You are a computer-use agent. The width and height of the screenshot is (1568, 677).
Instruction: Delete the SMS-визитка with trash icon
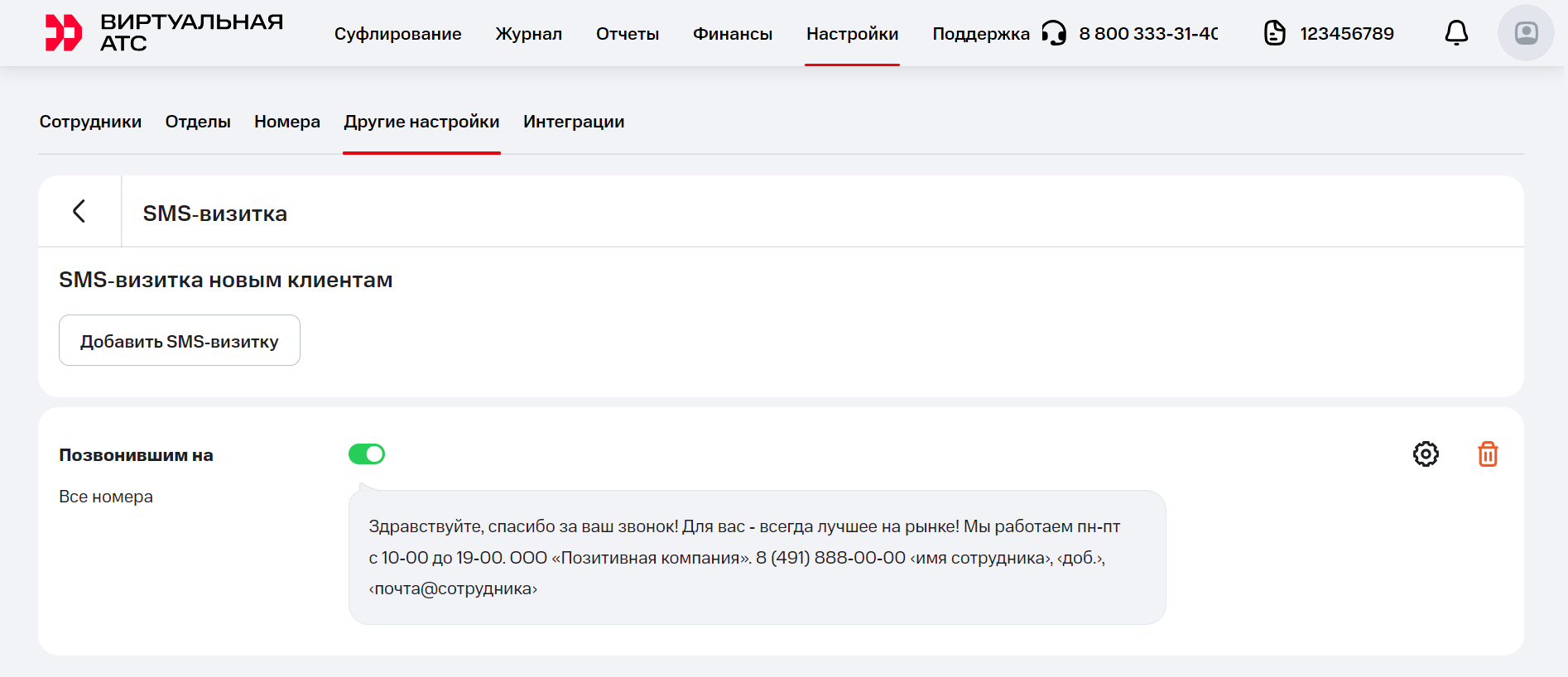point(1487,454)
